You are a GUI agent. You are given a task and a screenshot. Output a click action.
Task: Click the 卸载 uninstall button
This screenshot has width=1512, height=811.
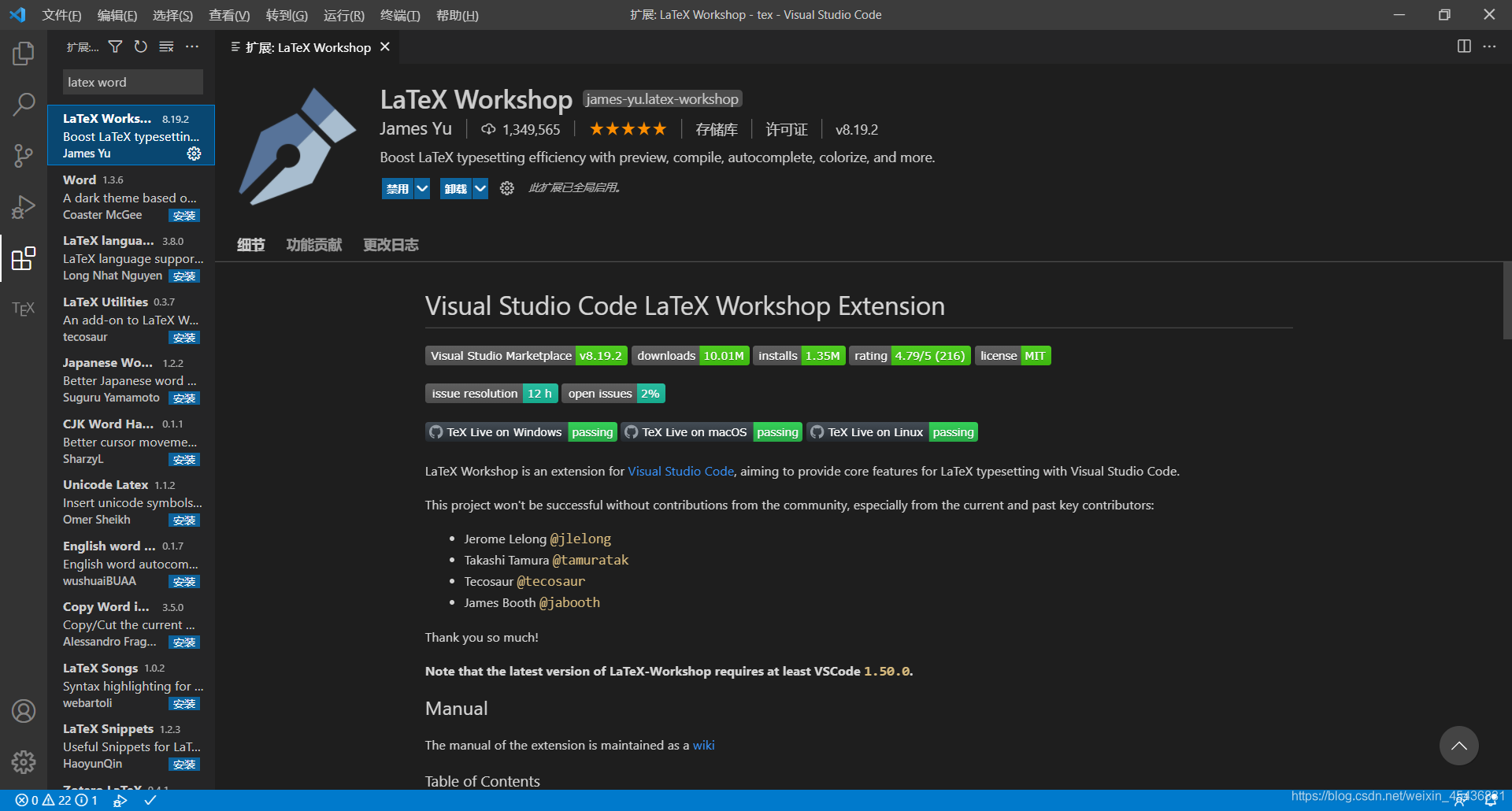pyautogui.click(x=456, y=188)
